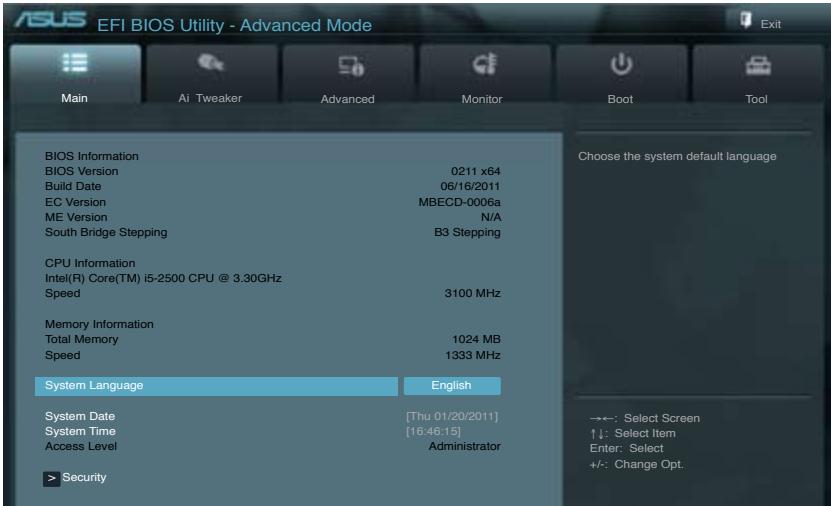Viewport: 831px width, 506px height.
Task: Click the 0211 x64 BIOS version value
Action: (475, 171)
